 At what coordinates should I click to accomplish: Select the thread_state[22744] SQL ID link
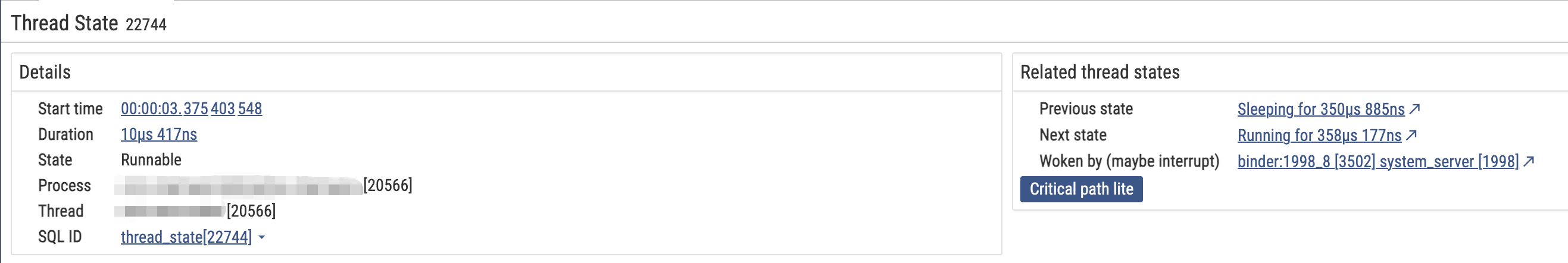coord(186,237)
